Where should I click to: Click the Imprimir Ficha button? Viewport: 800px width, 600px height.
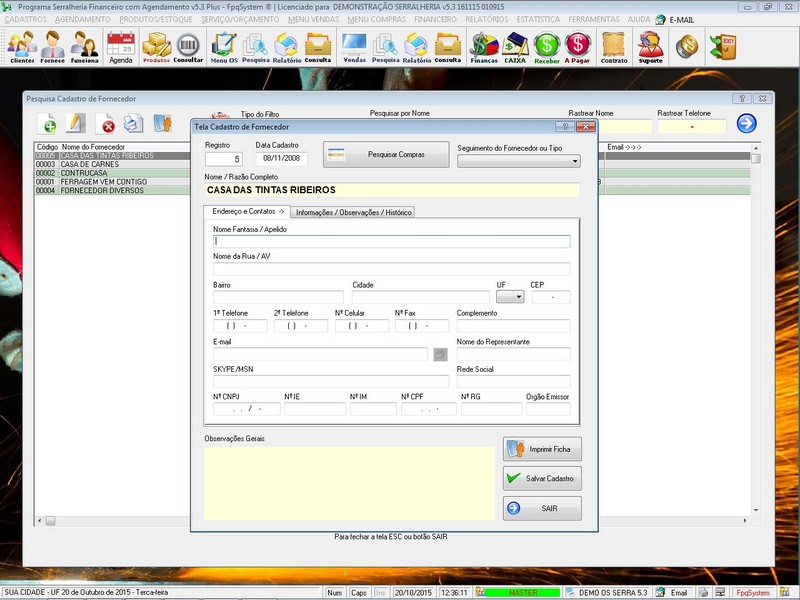click(x=542, y=449)
